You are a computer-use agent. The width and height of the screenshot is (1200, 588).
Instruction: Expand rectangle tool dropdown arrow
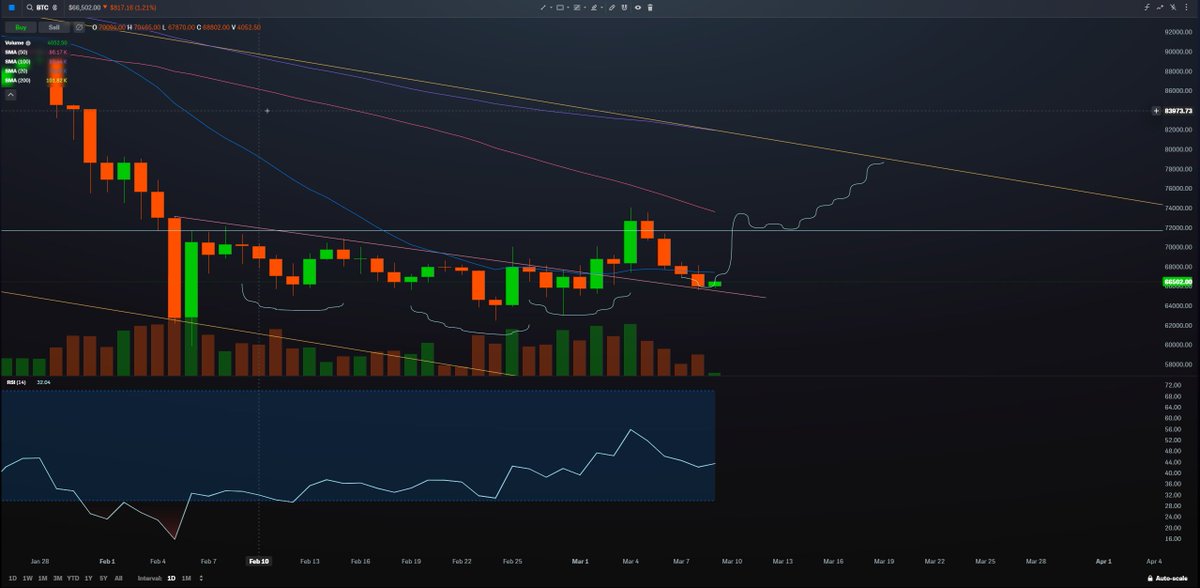[568, 8]
